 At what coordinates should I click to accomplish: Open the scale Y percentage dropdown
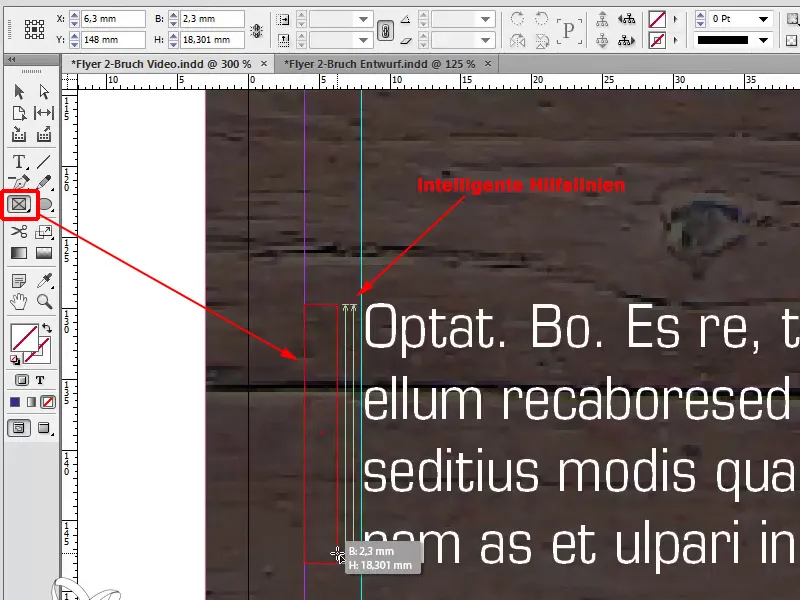363,40
